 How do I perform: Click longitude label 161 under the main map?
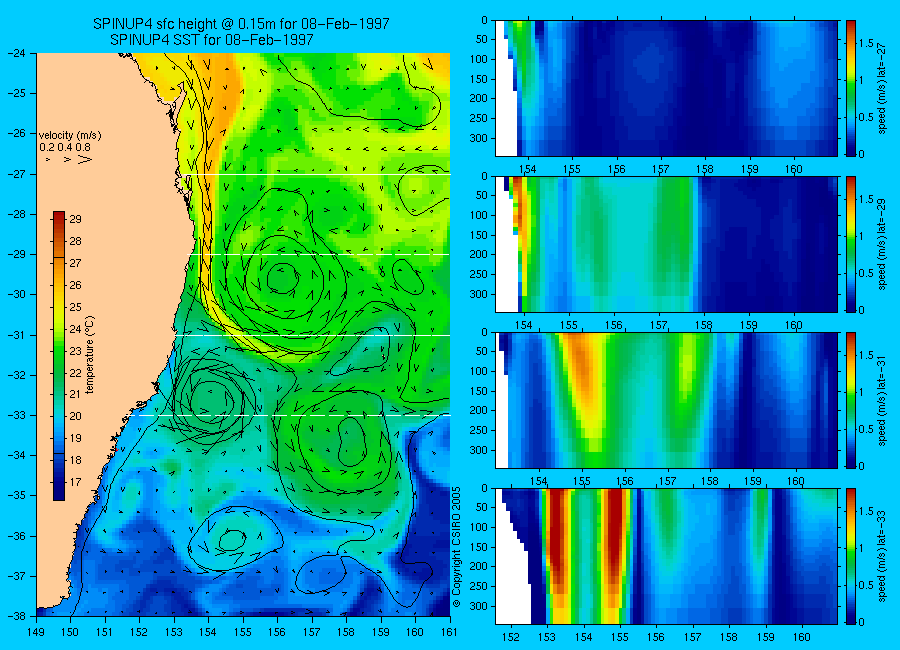click(449, 632)
